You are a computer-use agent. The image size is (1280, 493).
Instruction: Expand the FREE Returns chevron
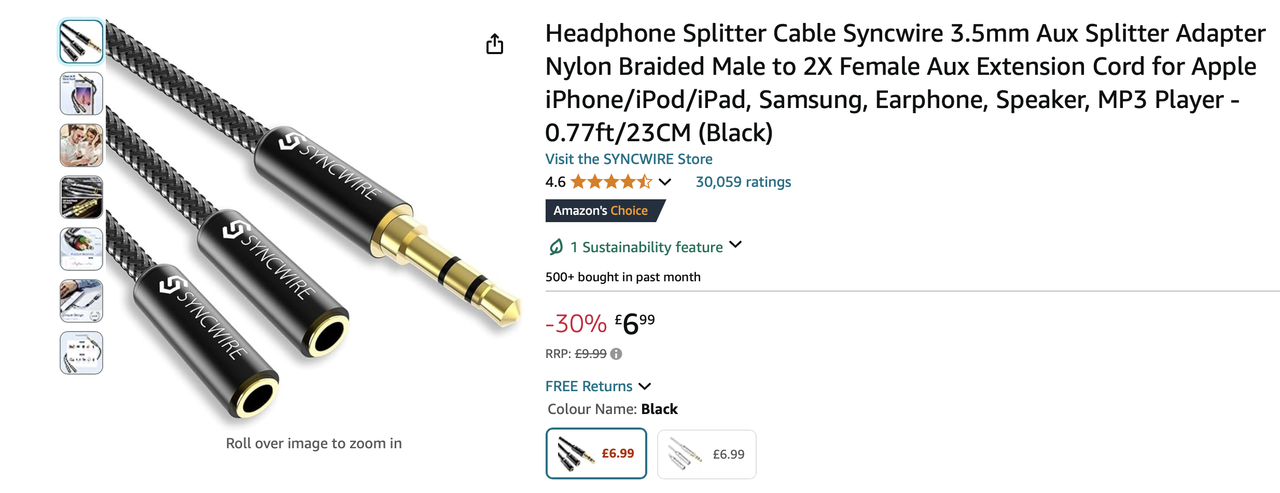pos(645,386)
